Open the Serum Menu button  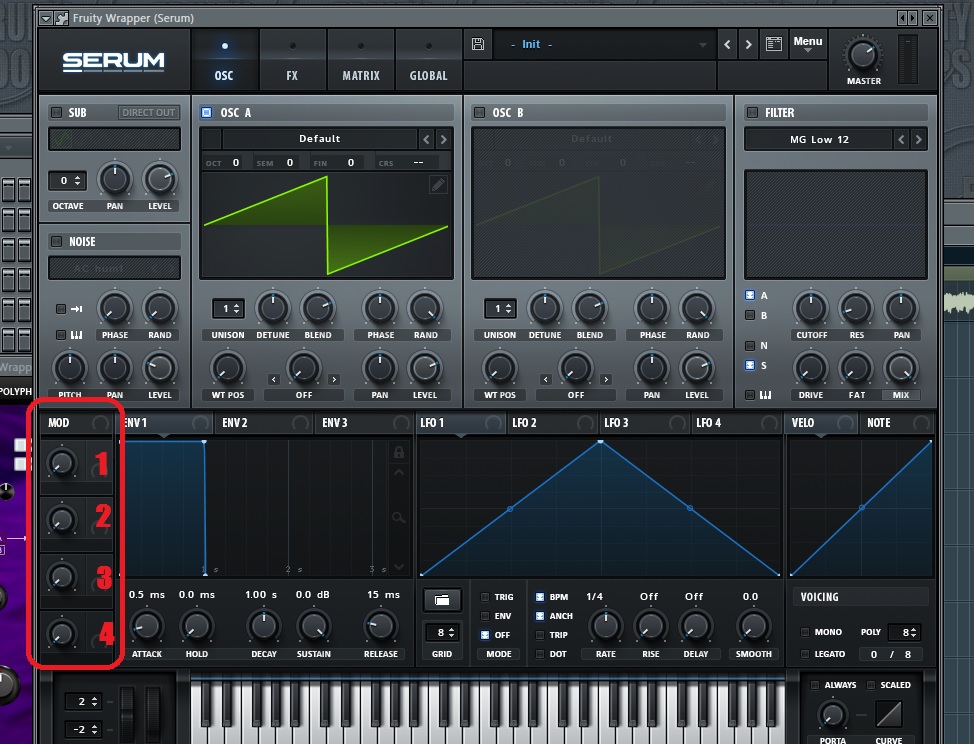(808, 44)
